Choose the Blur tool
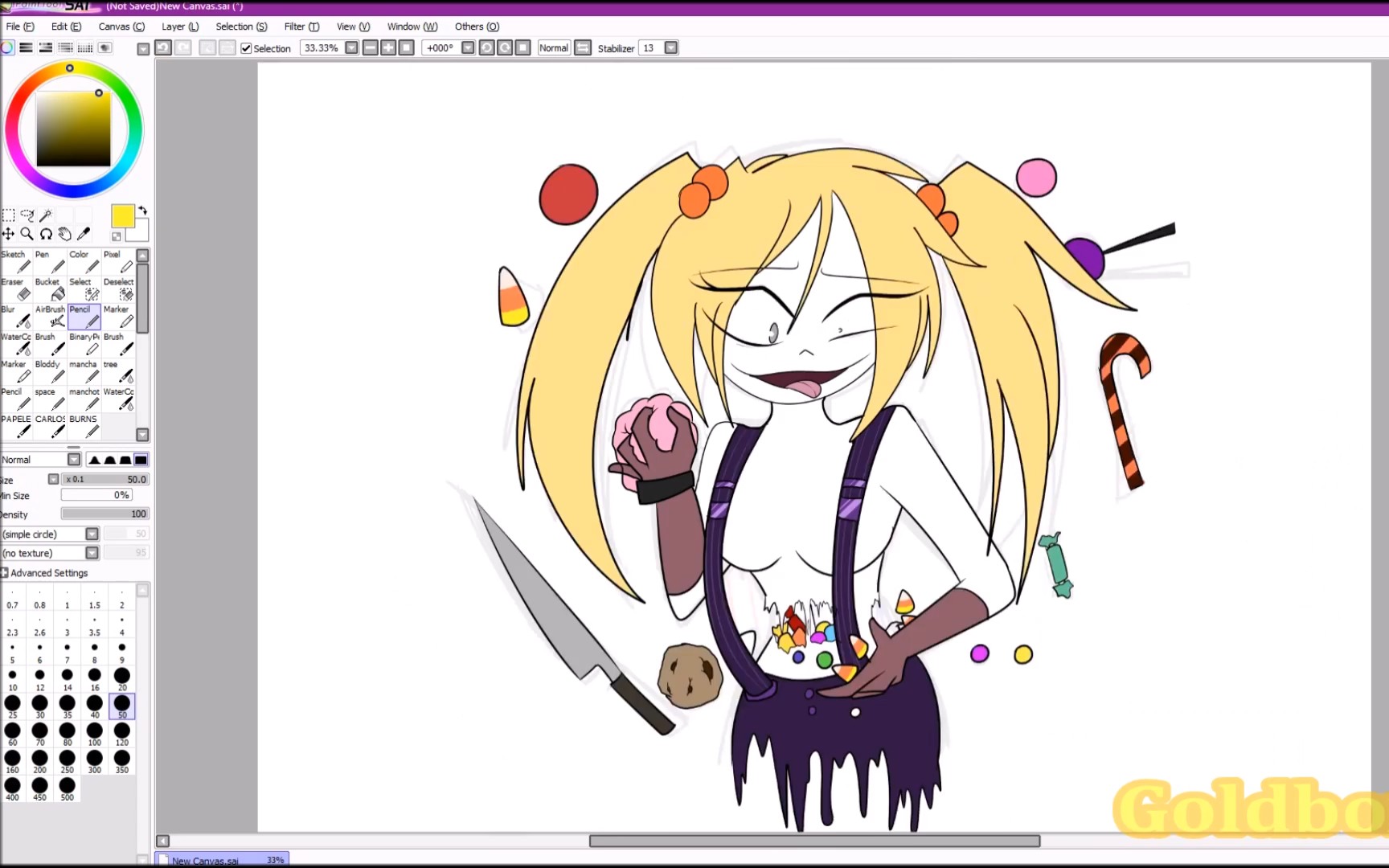The height and width of the screenshot is (868, 1389). tap(17, 317)
